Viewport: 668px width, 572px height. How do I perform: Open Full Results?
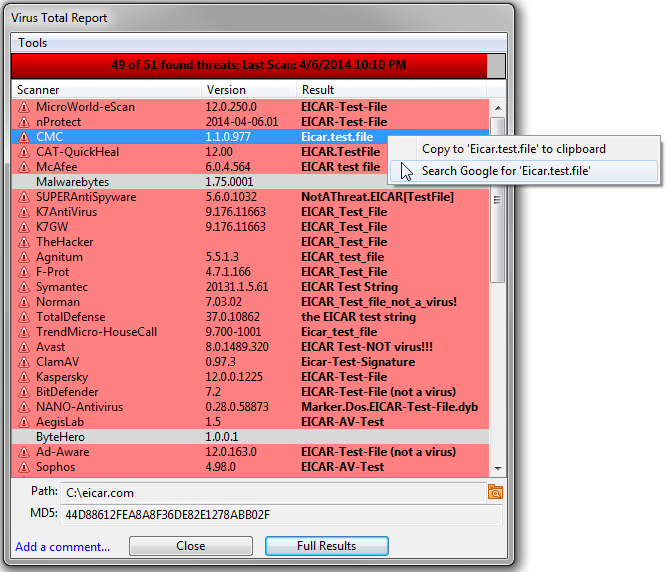coord(326,546)
